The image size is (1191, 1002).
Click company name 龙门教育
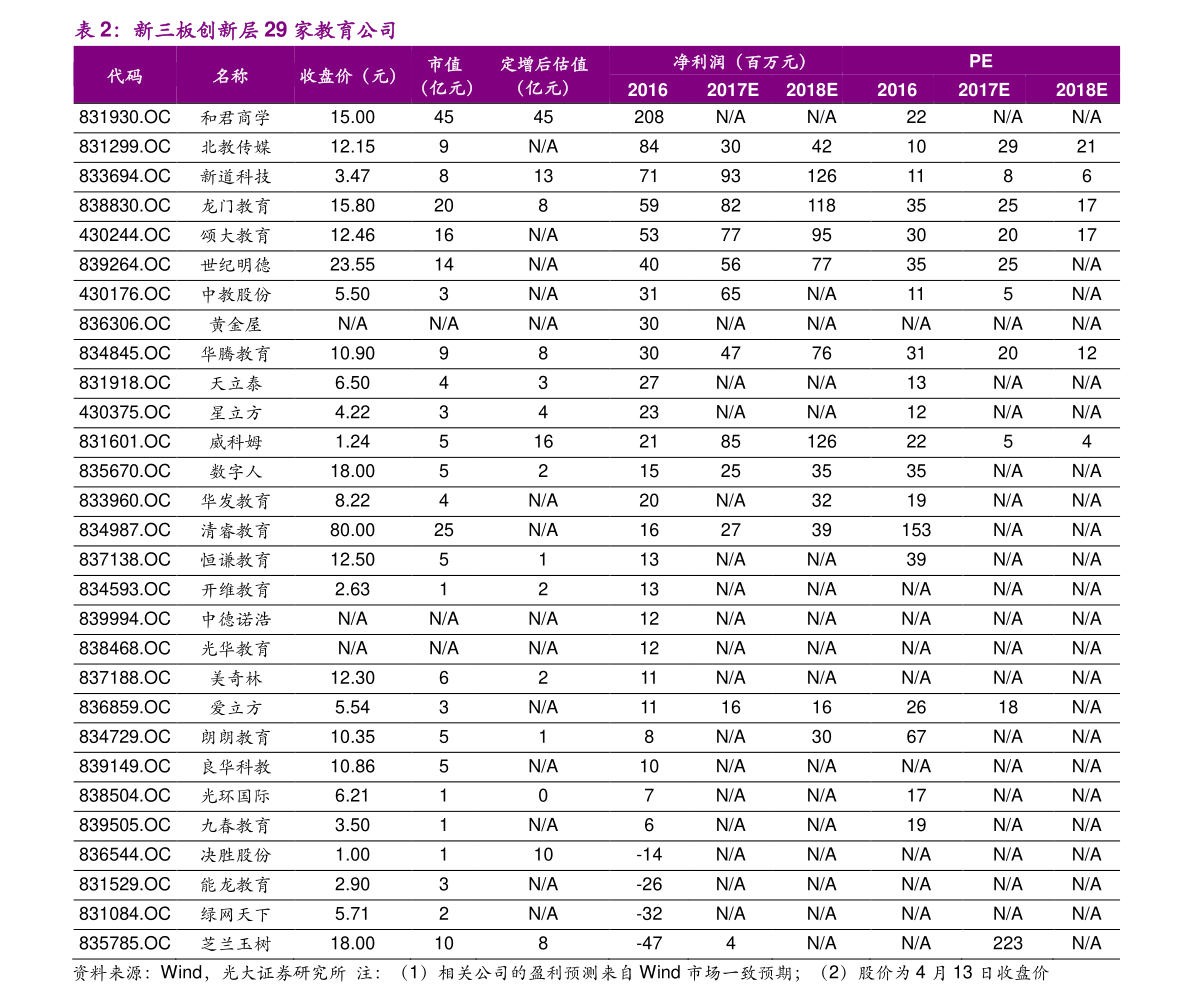tap(235, 206)
